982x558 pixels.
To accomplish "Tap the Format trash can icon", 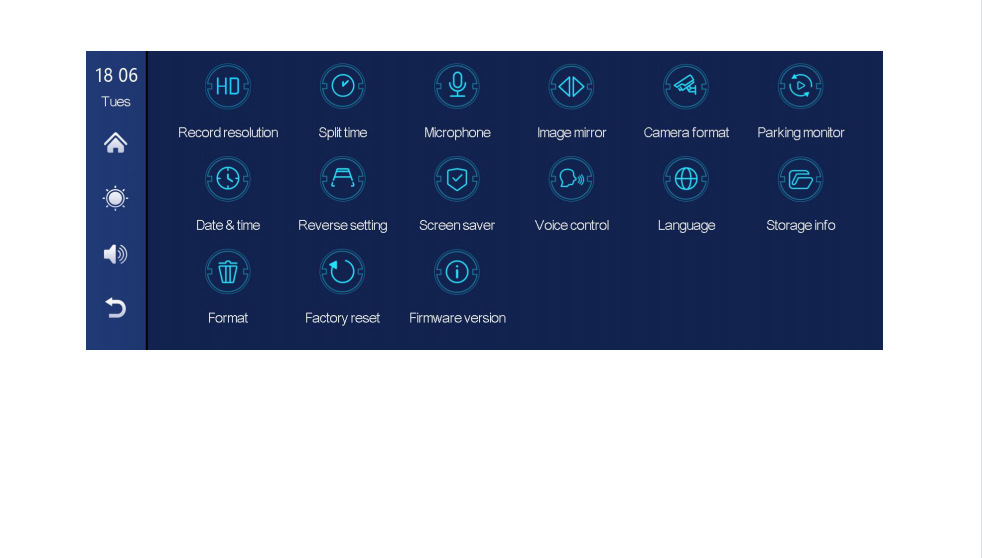I will click(x=228, y=272).
